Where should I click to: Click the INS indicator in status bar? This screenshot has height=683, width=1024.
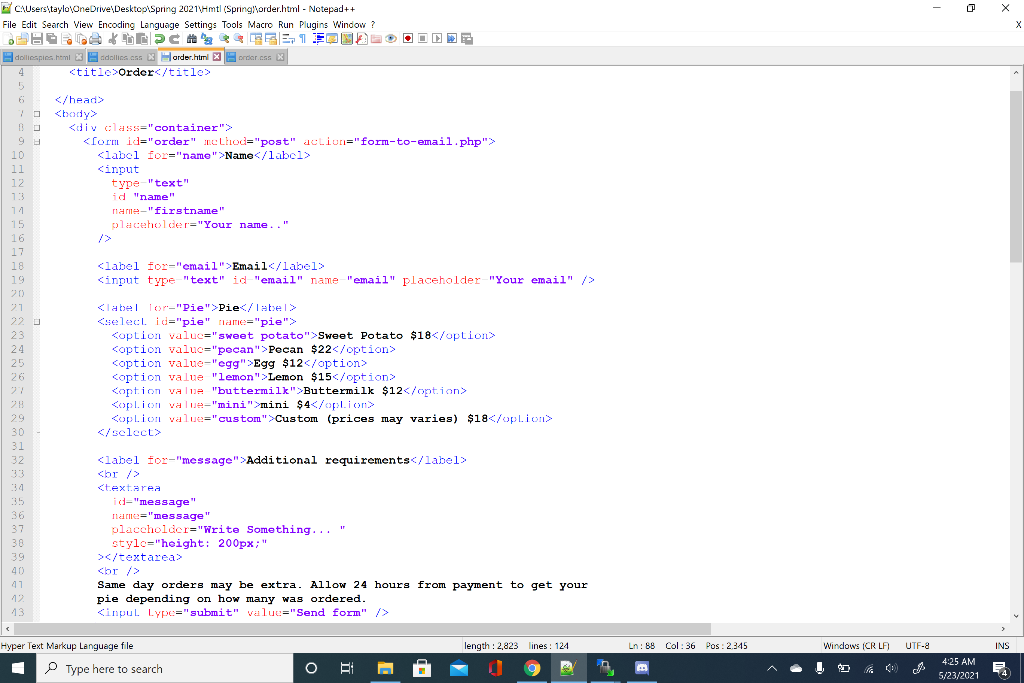pos(1002,646)
